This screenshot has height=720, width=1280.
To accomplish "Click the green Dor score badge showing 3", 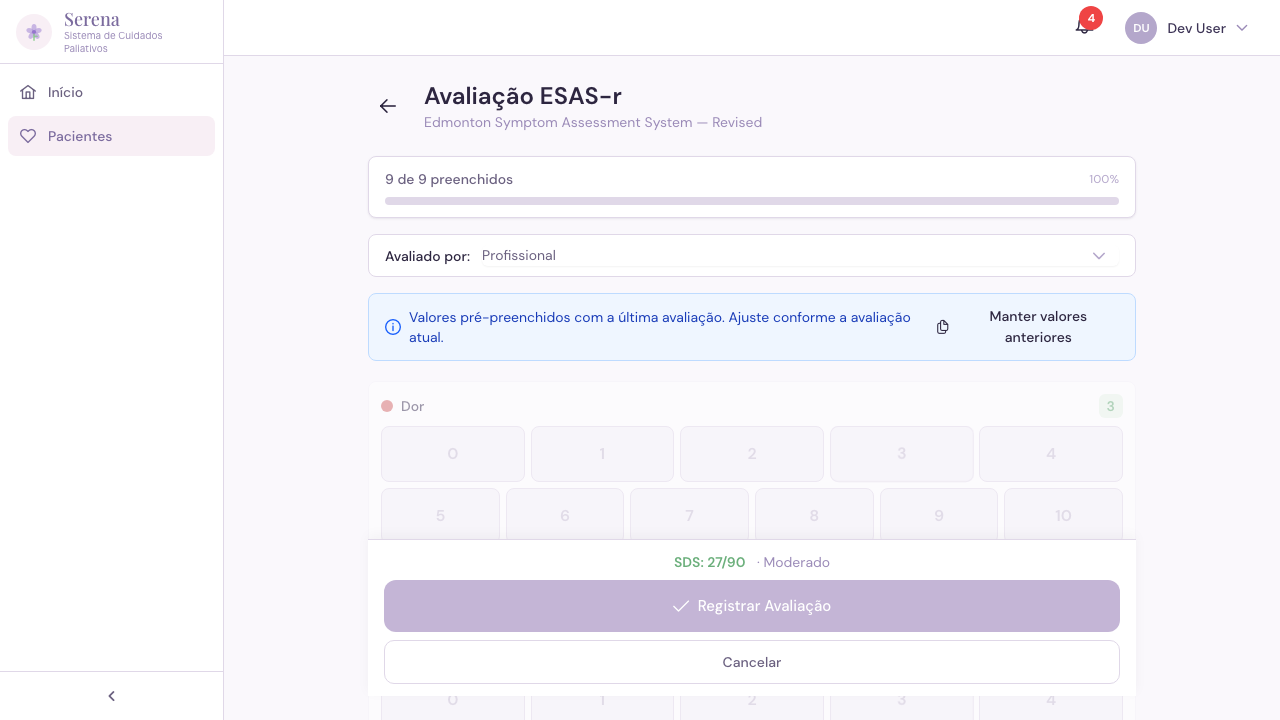I will click(1110, 406).
